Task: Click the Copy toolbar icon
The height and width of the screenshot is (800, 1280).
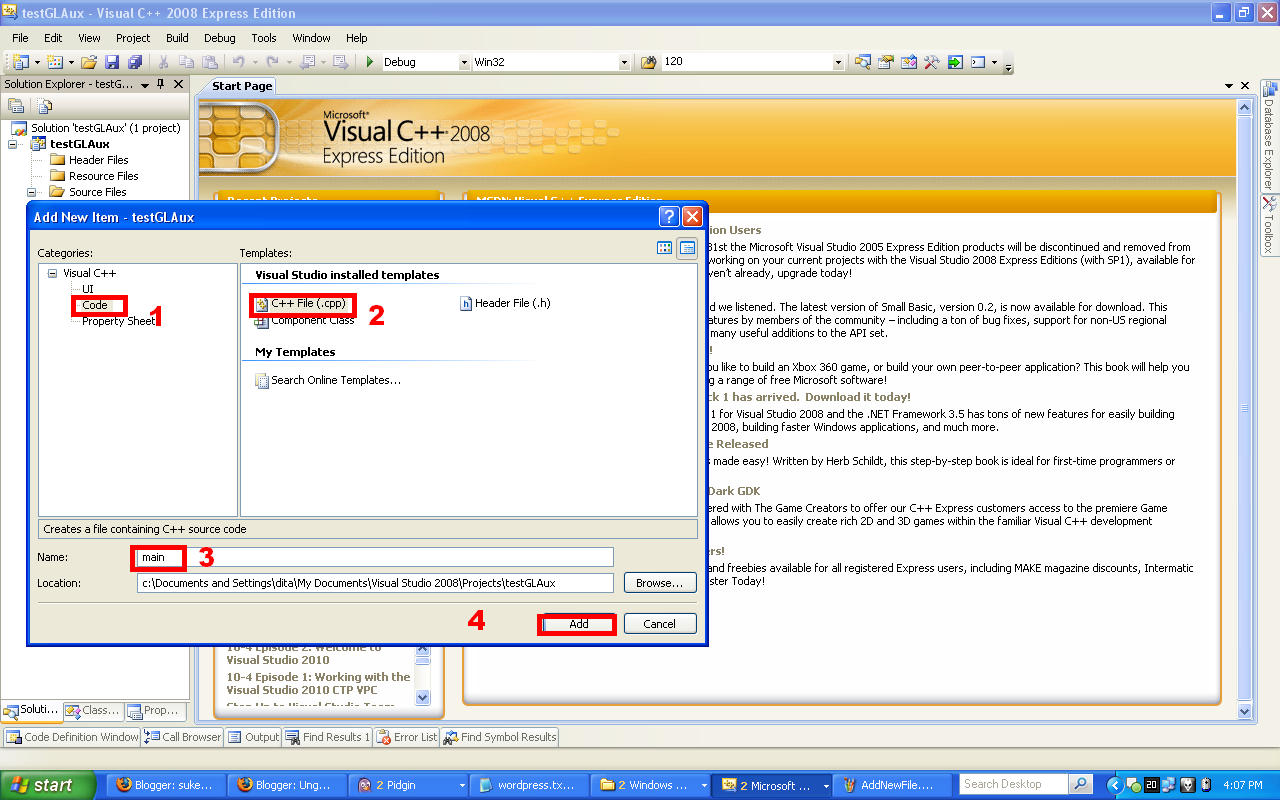Action: 187,62
